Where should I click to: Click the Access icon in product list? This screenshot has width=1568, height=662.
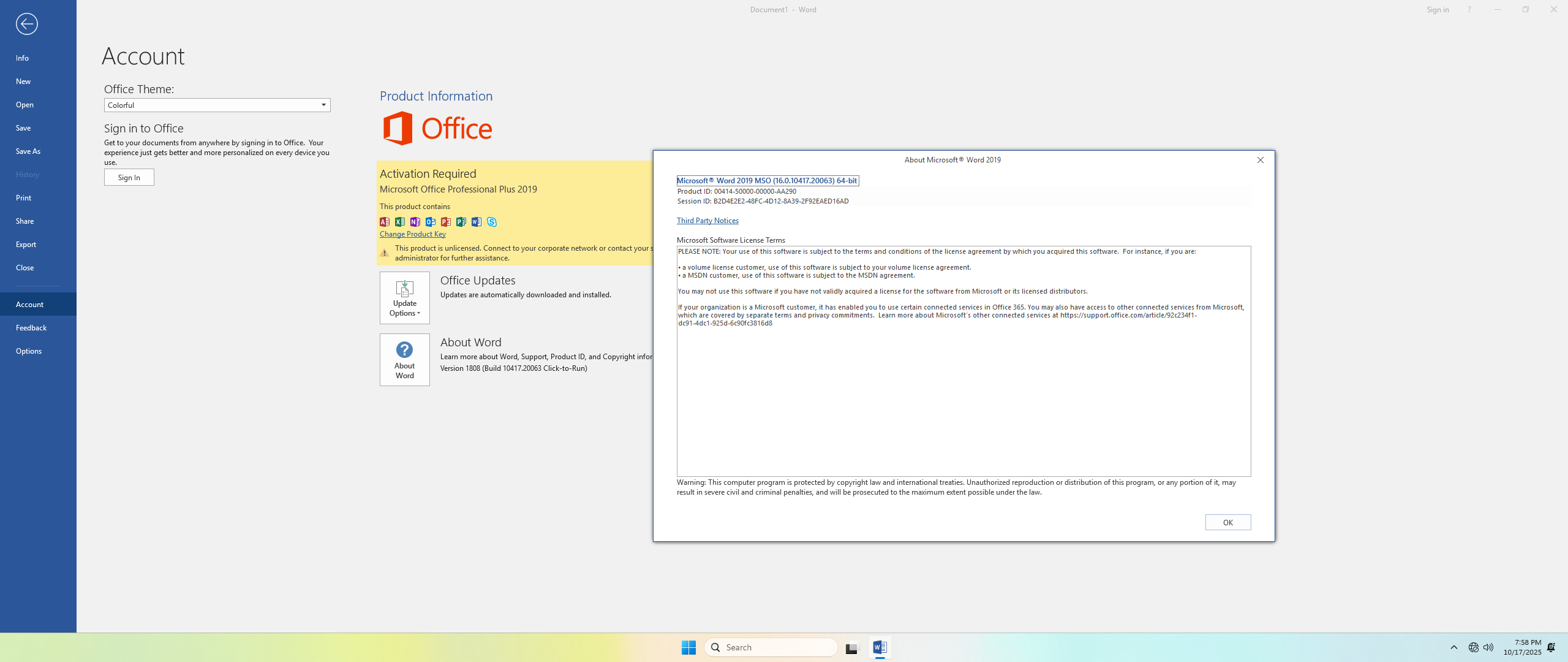(x=385, y=222)
